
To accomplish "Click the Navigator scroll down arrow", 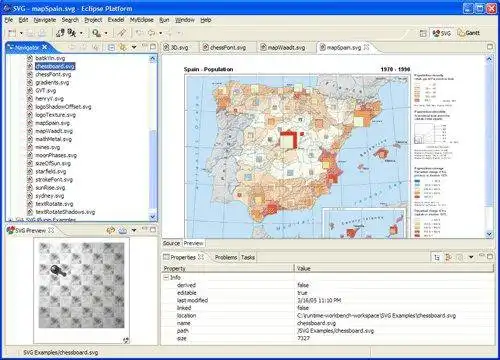I will [153, 217].
